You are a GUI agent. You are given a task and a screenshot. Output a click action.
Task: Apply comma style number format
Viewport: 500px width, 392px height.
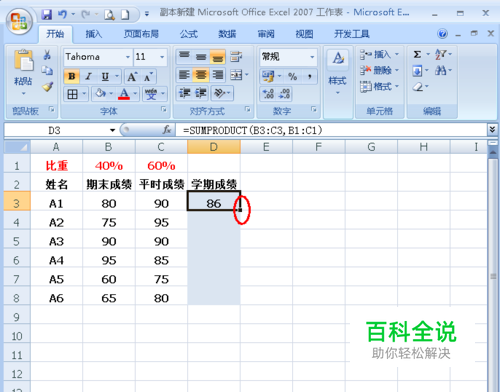point(310,76)
